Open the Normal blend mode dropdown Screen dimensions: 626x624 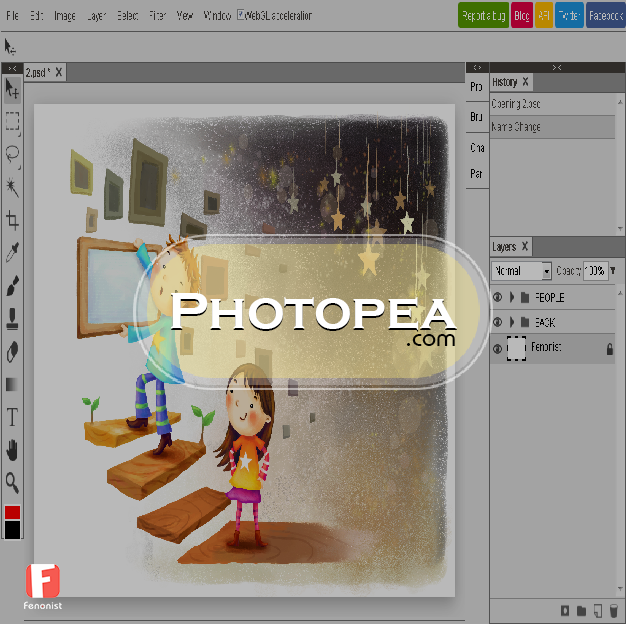pos(521,271)
